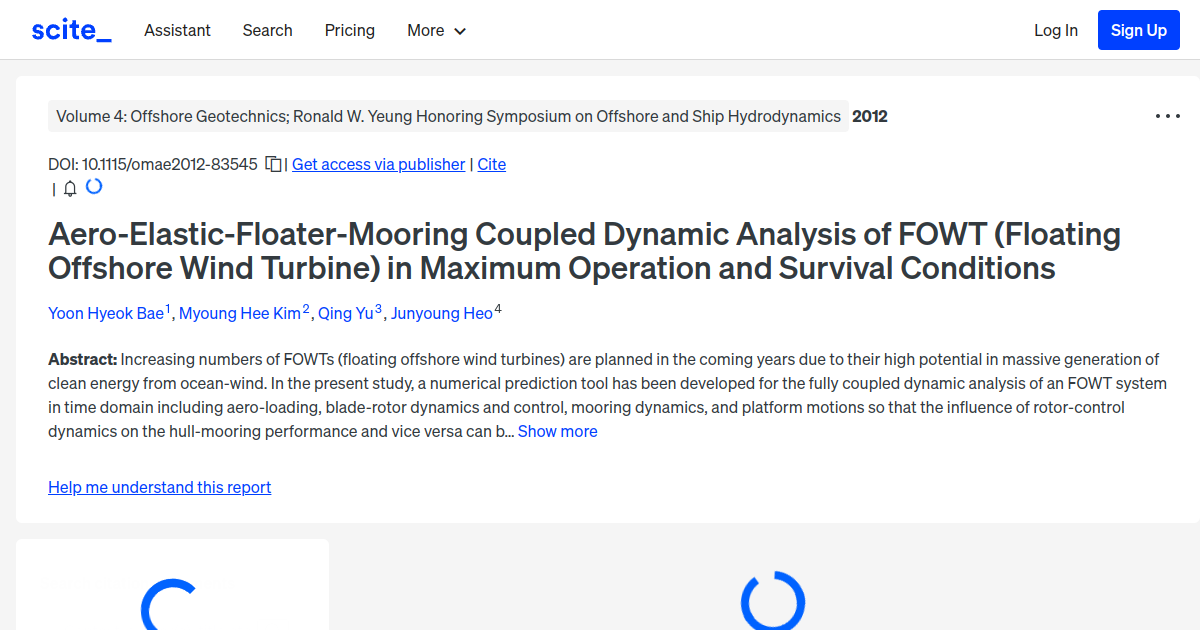Screen dimensions: 1200x630
Task: Open the three-dot options menu
Action: pos(1167,116)
